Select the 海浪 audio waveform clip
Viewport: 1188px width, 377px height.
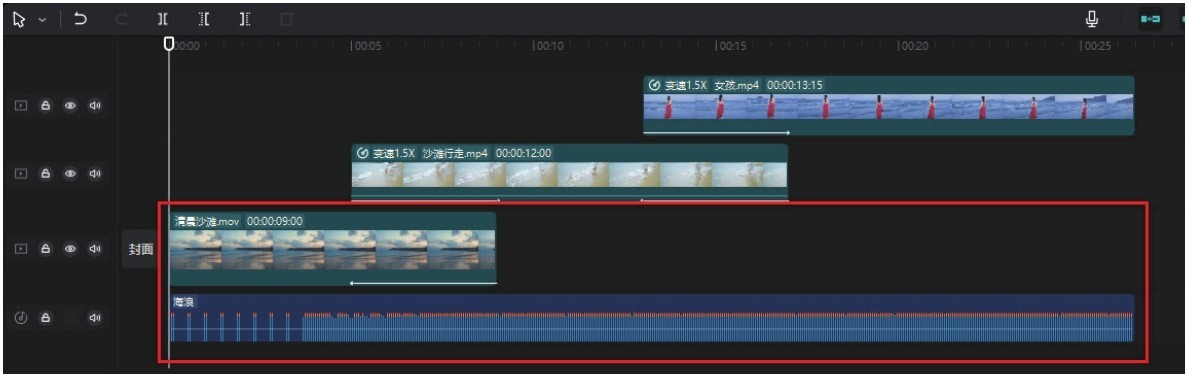(652, 318)
